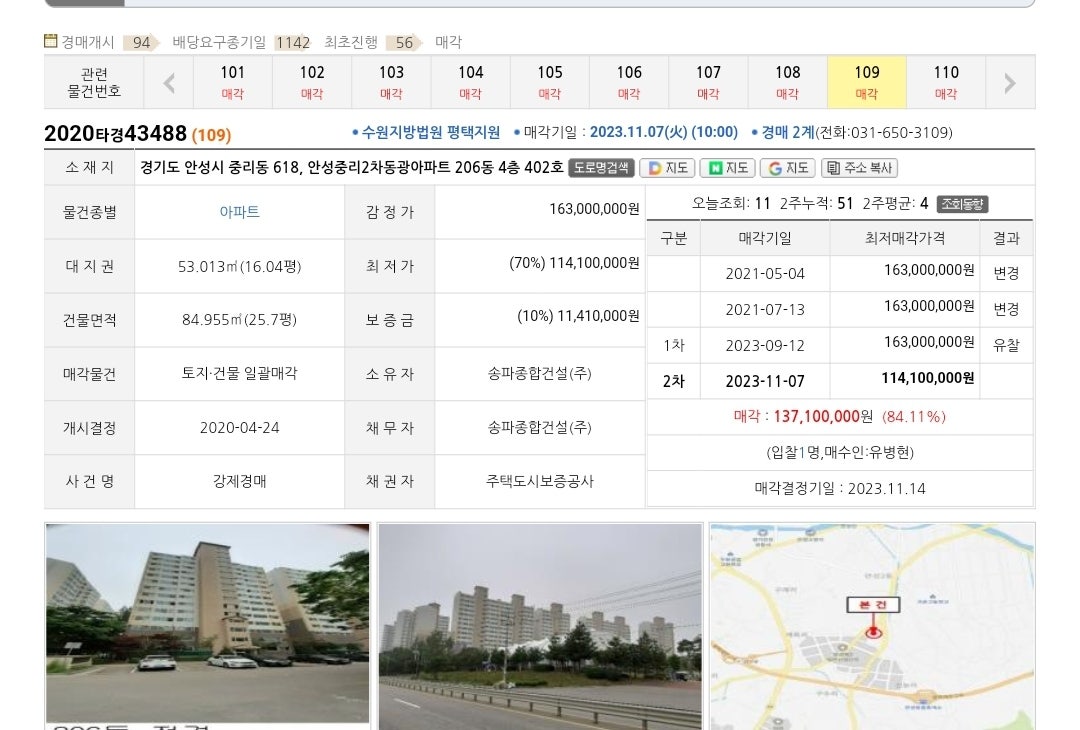Image resolution: width=1080 pixels, height=730 pixels.
Task: Select related item 107
Action: (708, 82)
